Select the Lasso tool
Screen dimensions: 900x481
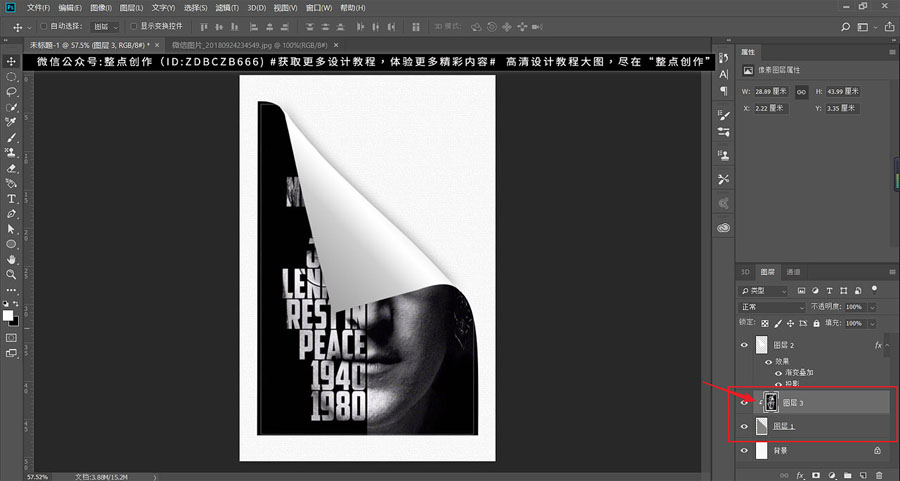(x=11, y=91)
